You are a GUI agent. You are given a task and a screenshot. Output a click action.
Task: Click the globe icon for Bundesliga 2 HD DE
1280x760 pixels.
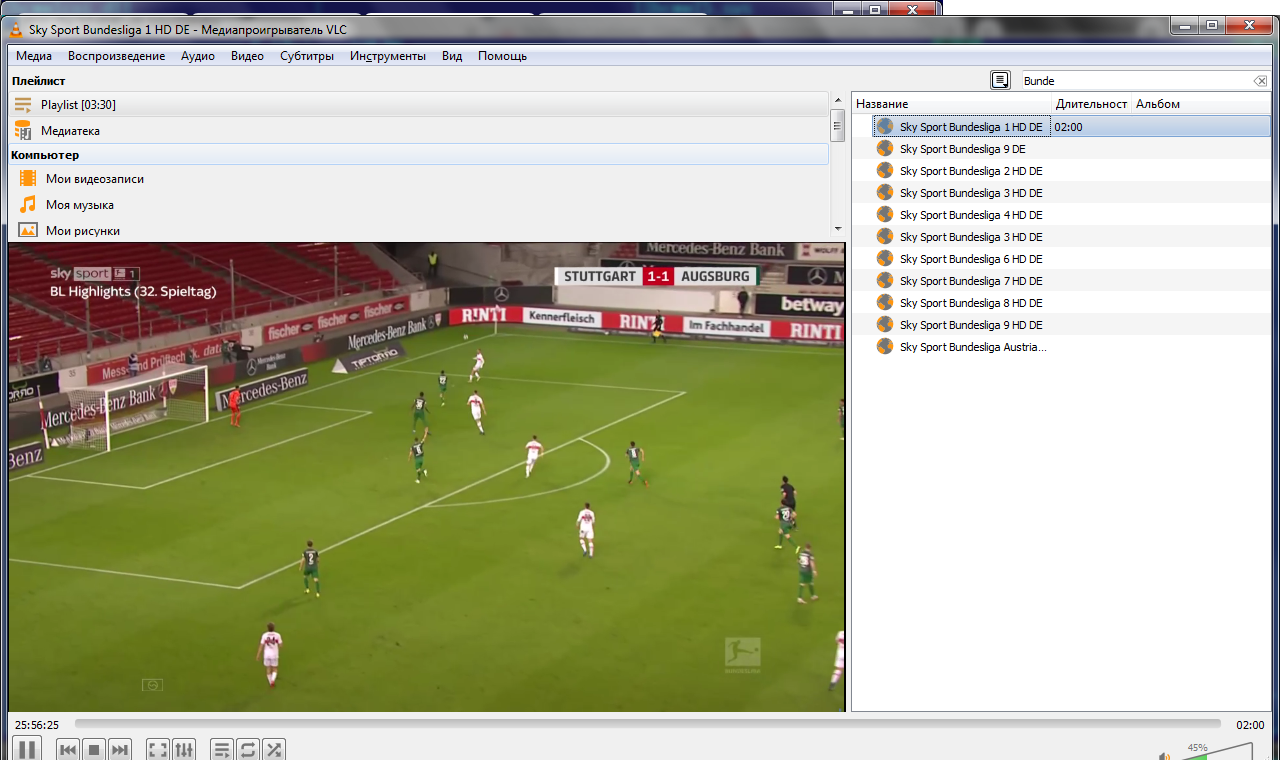[885, 171]
